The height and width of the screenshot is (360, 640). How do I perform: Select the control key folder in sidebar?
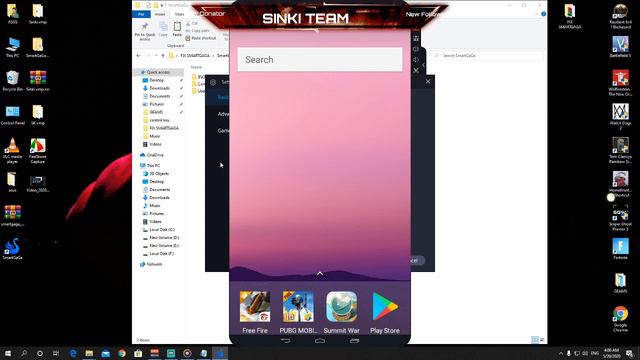pyautogui.click(x=160, y=120)
